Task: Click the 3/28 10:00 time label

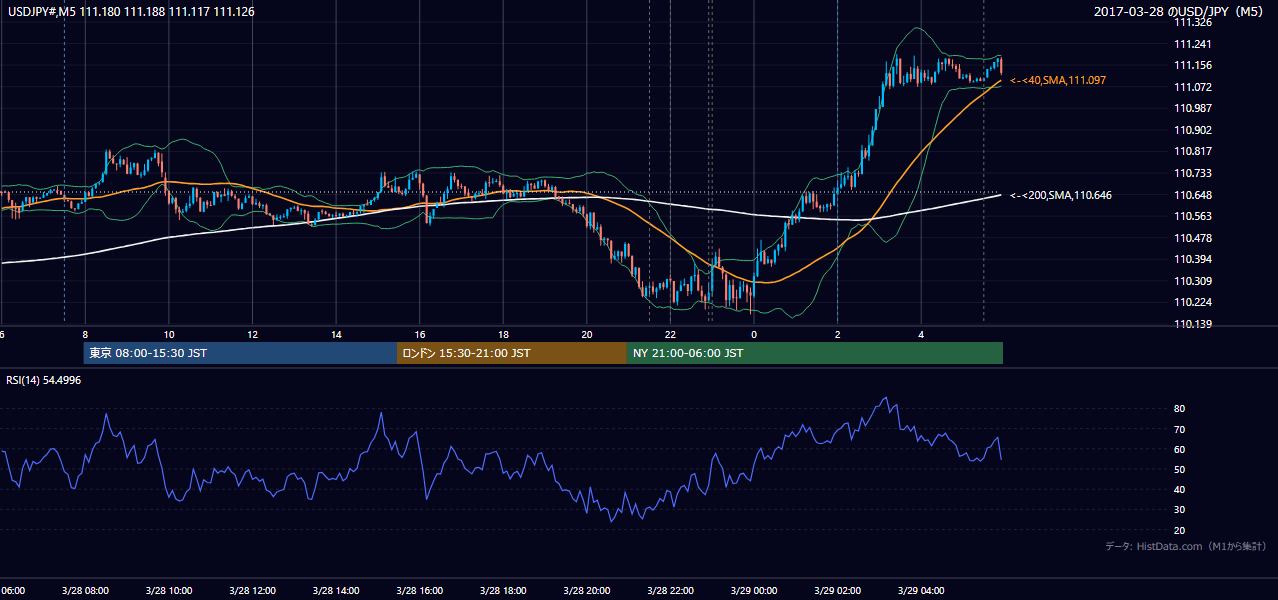Action: [168, 590]
